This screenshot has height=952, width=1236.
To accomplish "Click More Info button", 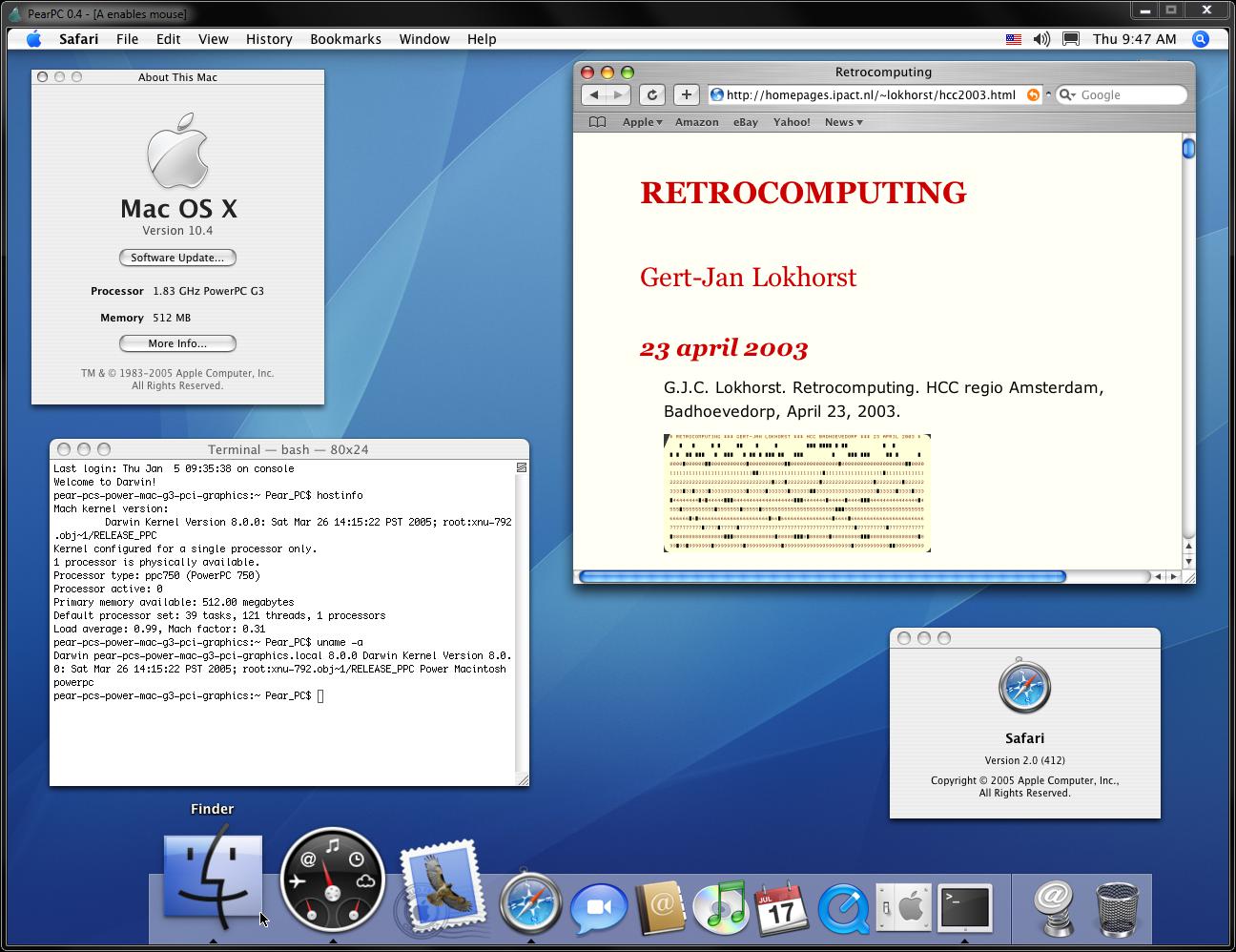I will click(177, 343).
